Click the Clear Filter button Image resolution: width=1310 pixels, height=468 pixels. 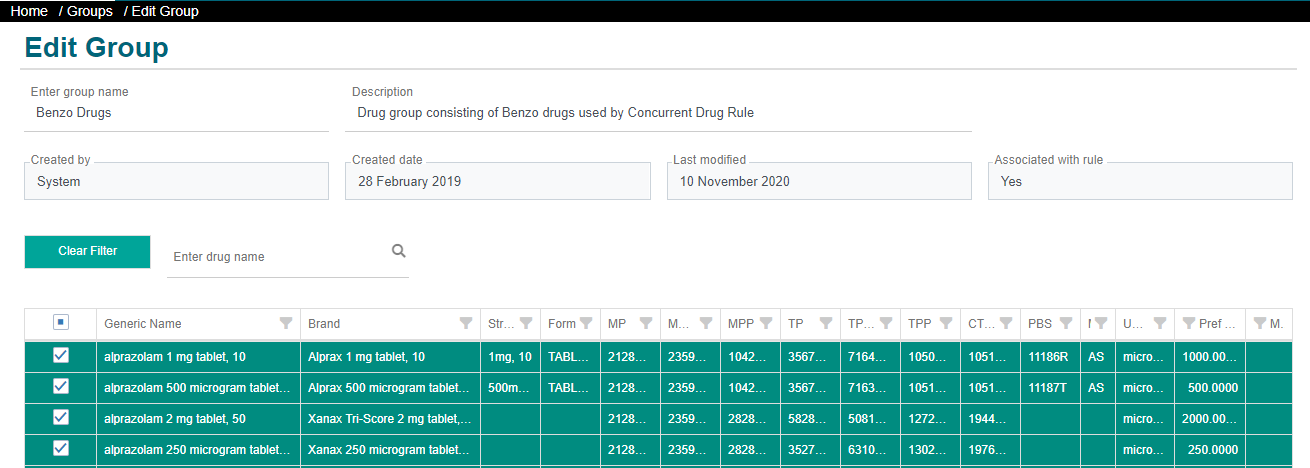[x=88, y=251]
